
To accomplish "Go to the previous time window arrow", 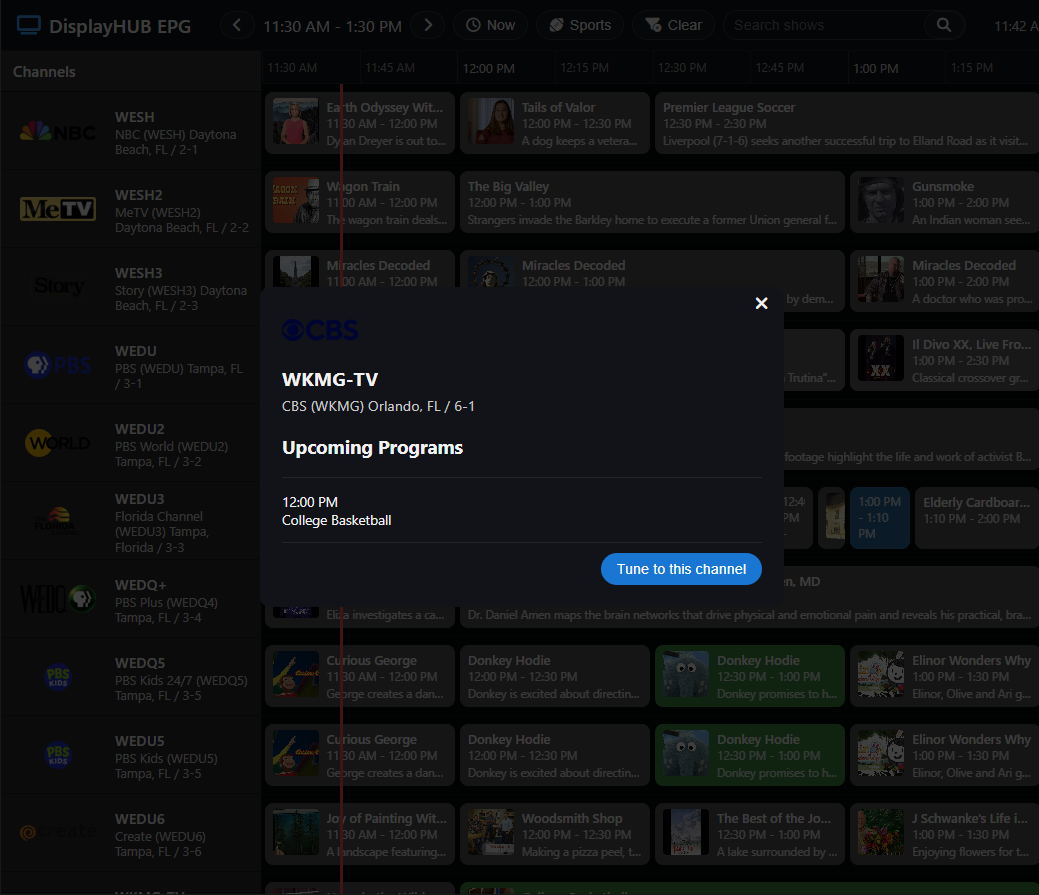I will (237, 25).
